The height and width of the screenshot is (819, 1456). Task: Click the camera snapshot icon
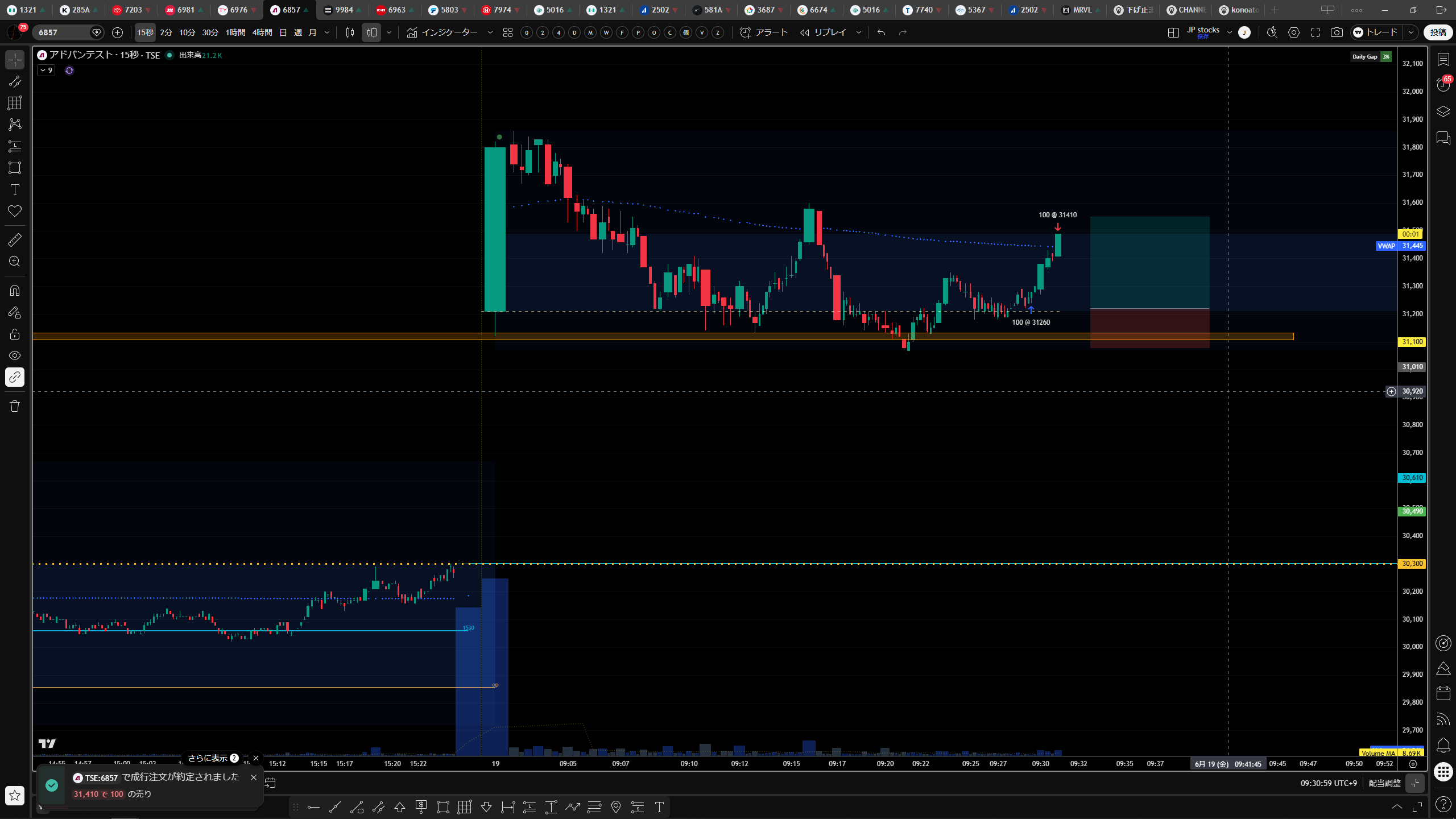(x=1337, y=32)
